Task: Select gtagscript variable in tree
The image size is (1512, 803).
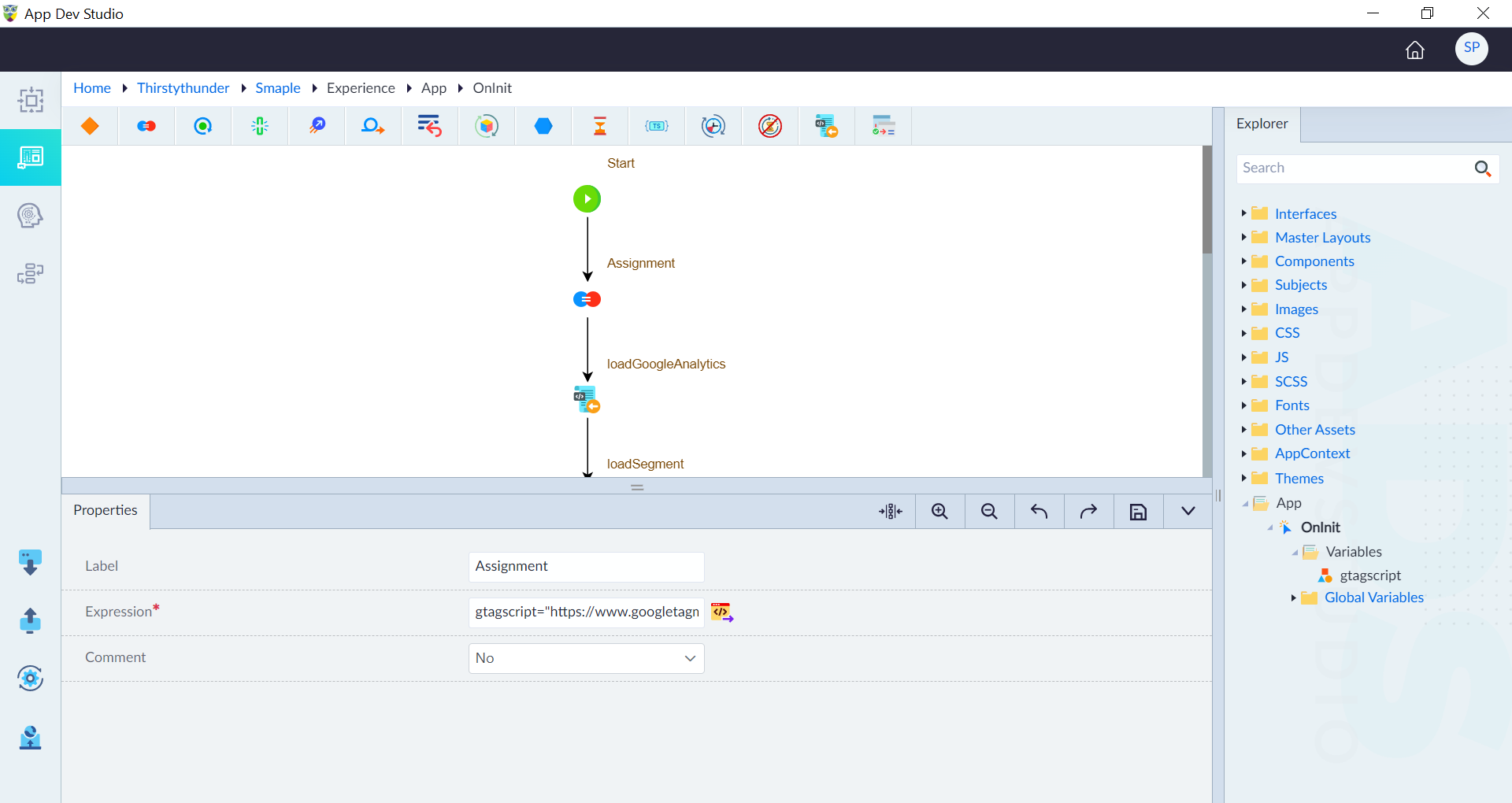Action: tap(1369, 575)
